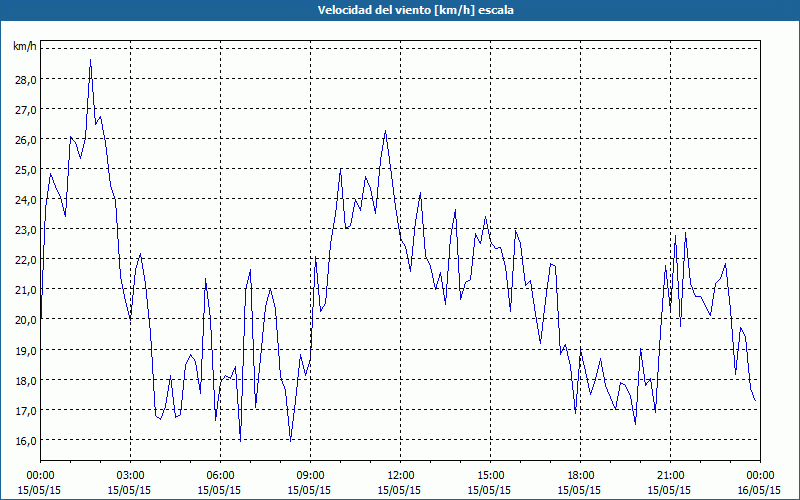Click the '18:00' time axis label
The width and height of the screenshot is (800, 500).
tap(580, 476)
